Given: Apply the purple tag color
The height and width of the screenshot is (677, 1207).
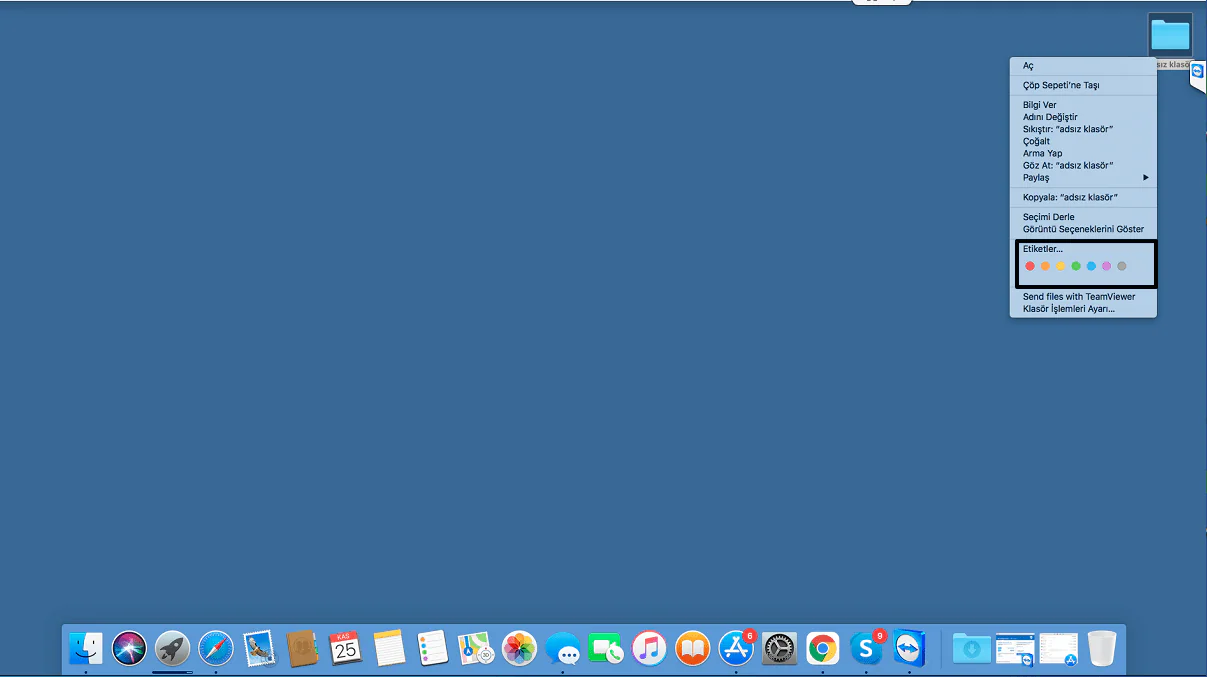Looking at the screenshot, I should coord(1106,266).
